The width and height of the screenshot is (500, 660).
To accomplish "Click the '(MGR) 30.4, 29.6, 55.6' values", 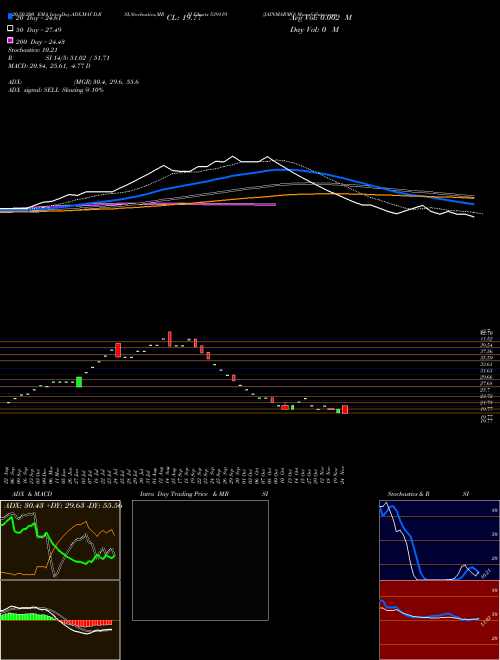I will click(106, 82).
